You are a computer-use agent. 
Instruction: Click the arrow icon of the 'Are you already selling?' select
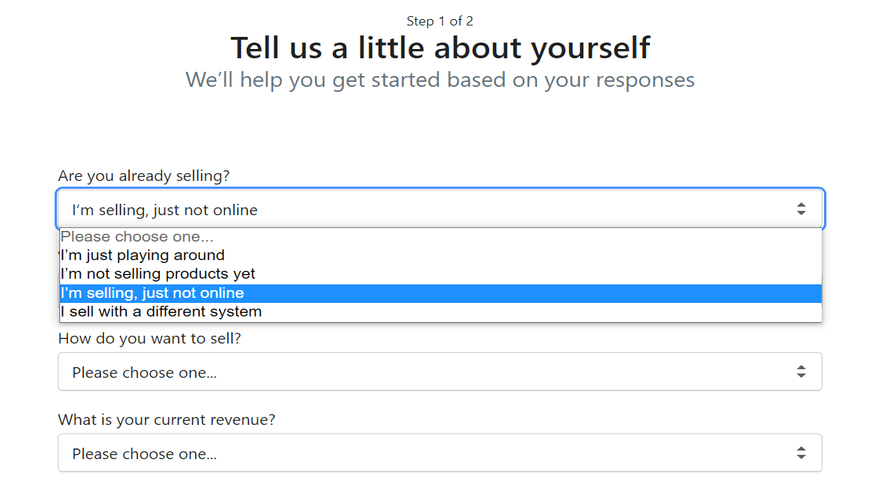tap(800, 209)
